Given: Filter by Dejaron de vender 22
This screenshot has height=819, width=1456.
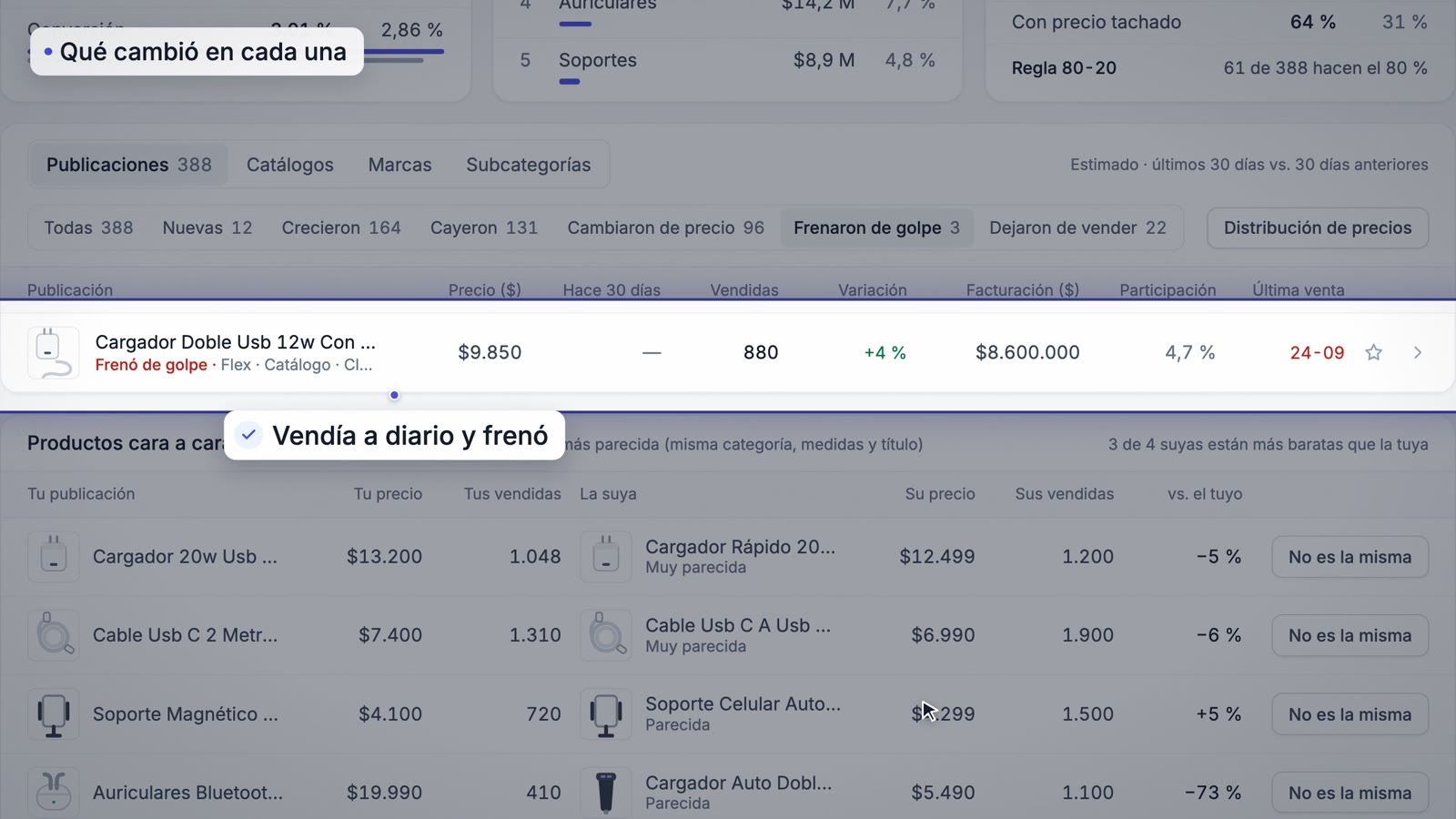Looking at the screenshot, I should 1077,227.
